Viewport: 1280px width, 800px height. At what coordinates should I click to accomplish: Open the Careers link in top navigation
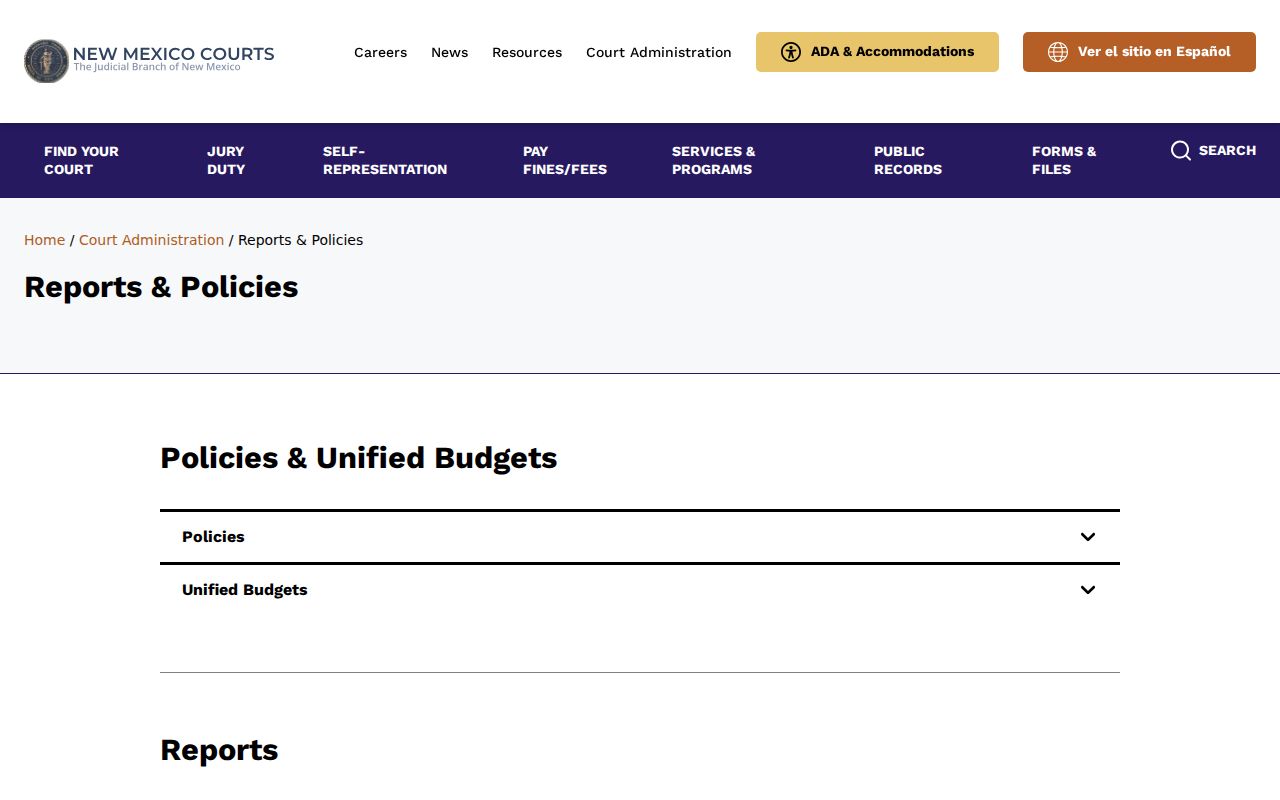point(380,52)
